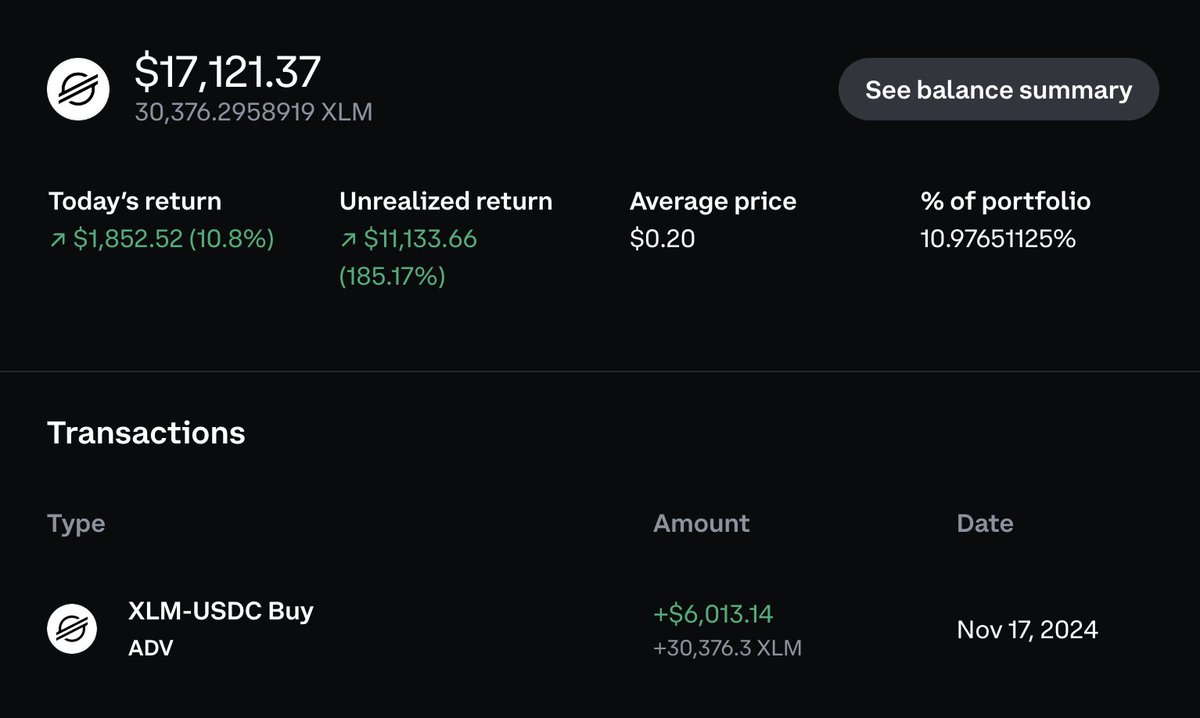Click the Nov 17, 2024 transaction date

pyautogui.click(x=1027, y=630)
